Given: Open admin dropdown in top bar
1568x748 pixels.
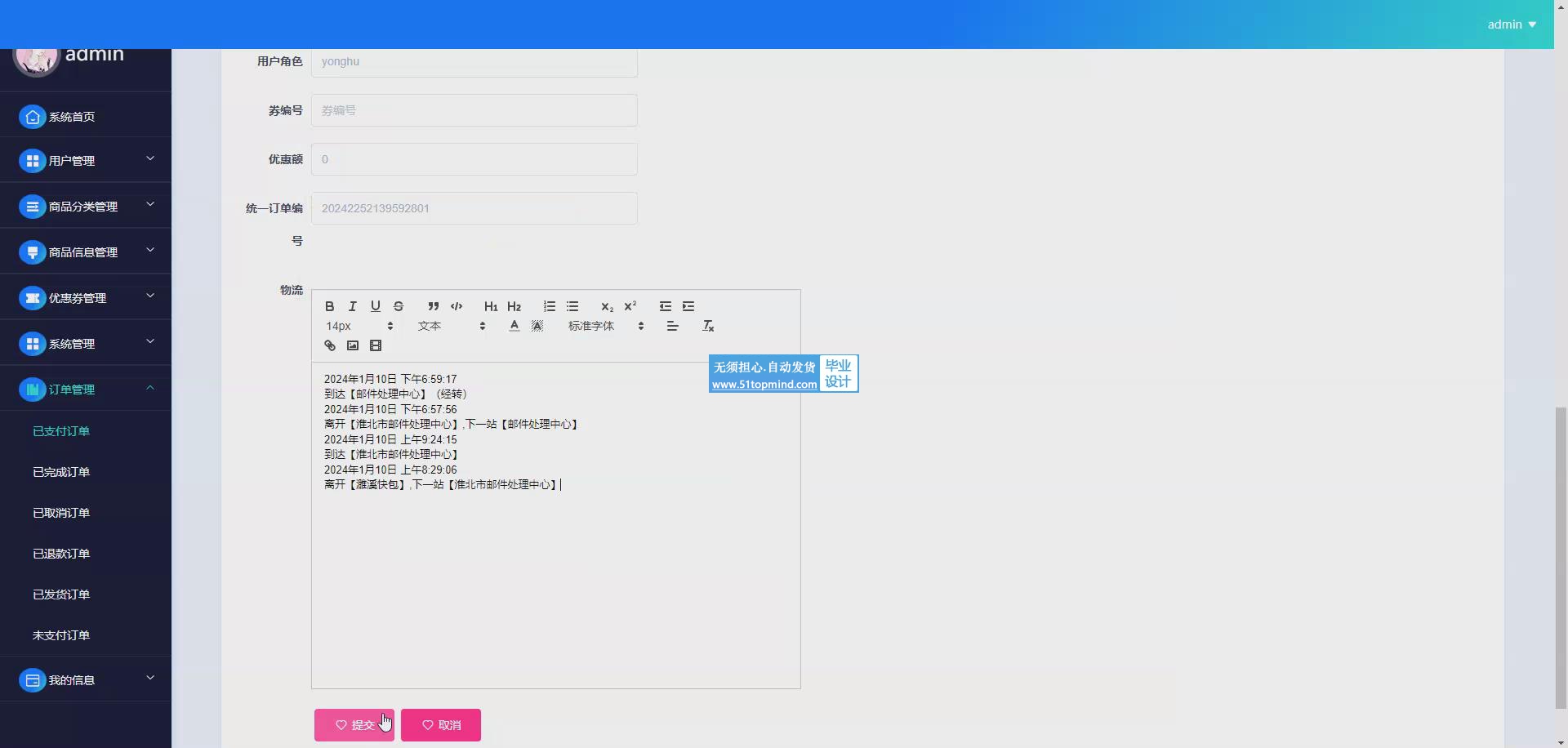Looking at the screenshot, I should [x=1512, y=24].
